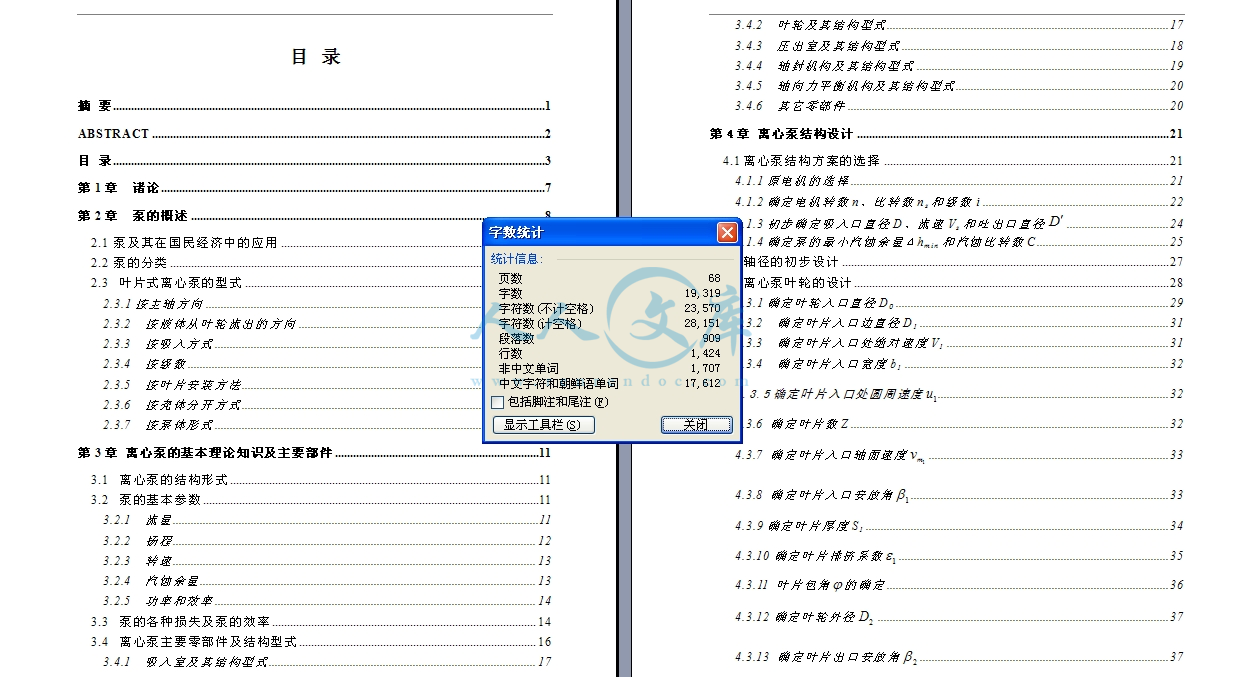The height and width of the screenshot is (677, 1246).
Task: Click the 目 录 heading at page top
Action: tap(316, 57)
